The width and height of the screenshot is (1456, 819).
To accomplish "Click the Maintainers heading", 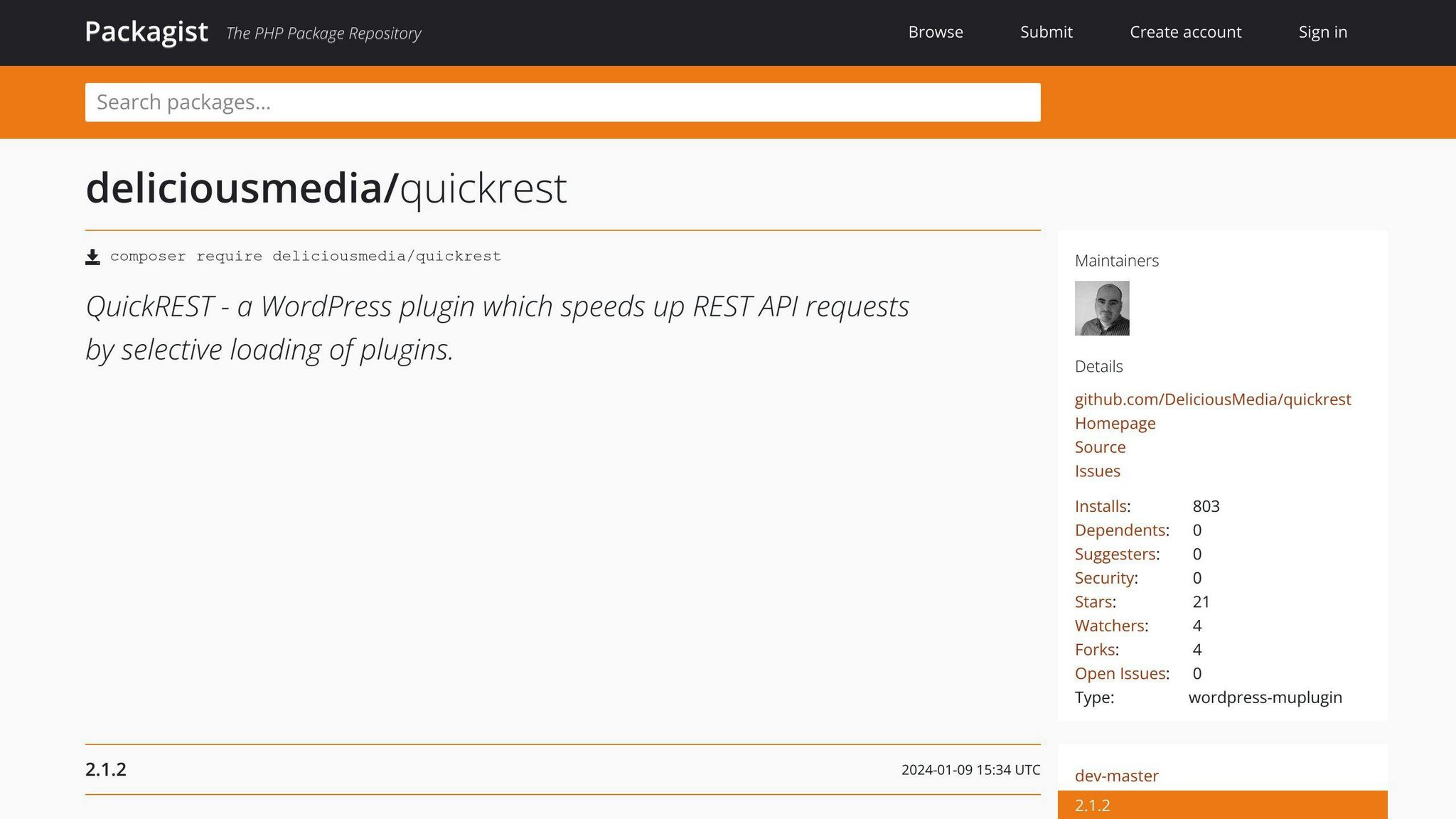I will [x=1117, y=261].
